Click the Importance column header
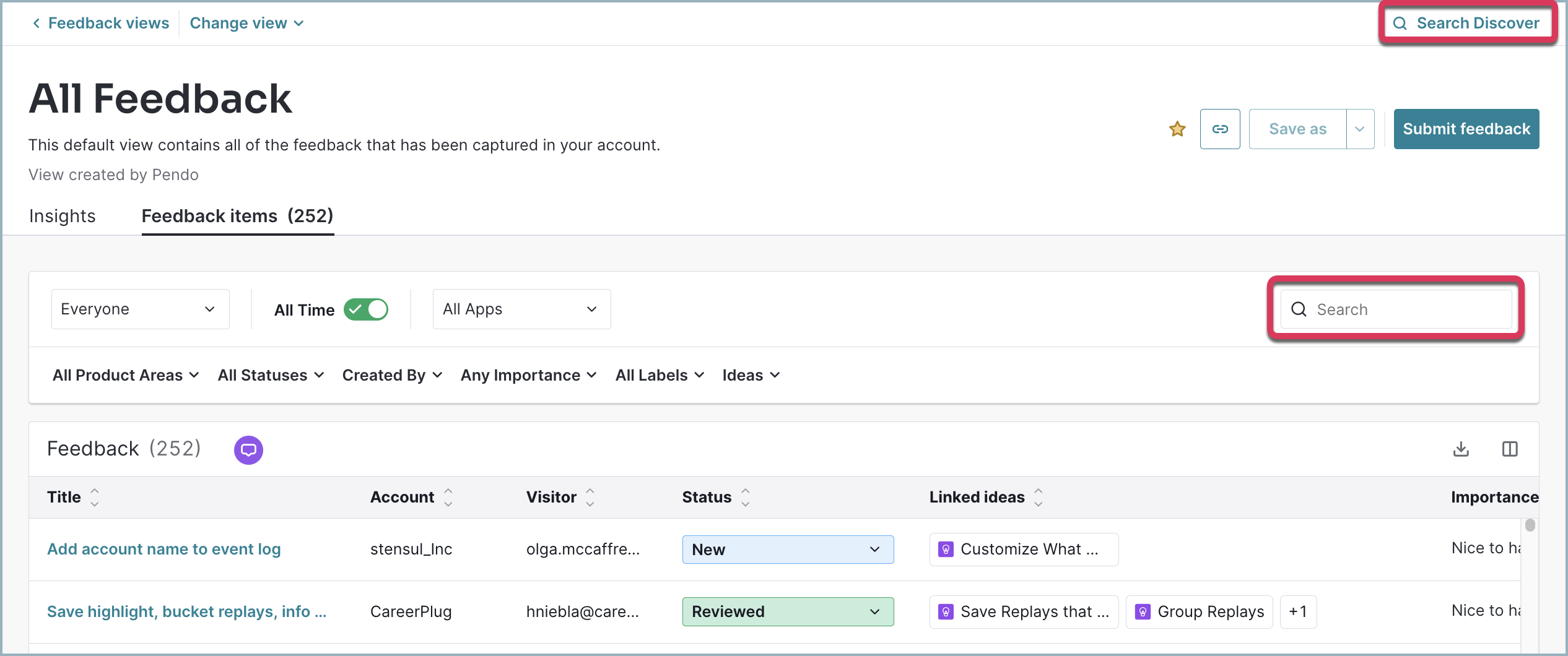 point(1494,497)
